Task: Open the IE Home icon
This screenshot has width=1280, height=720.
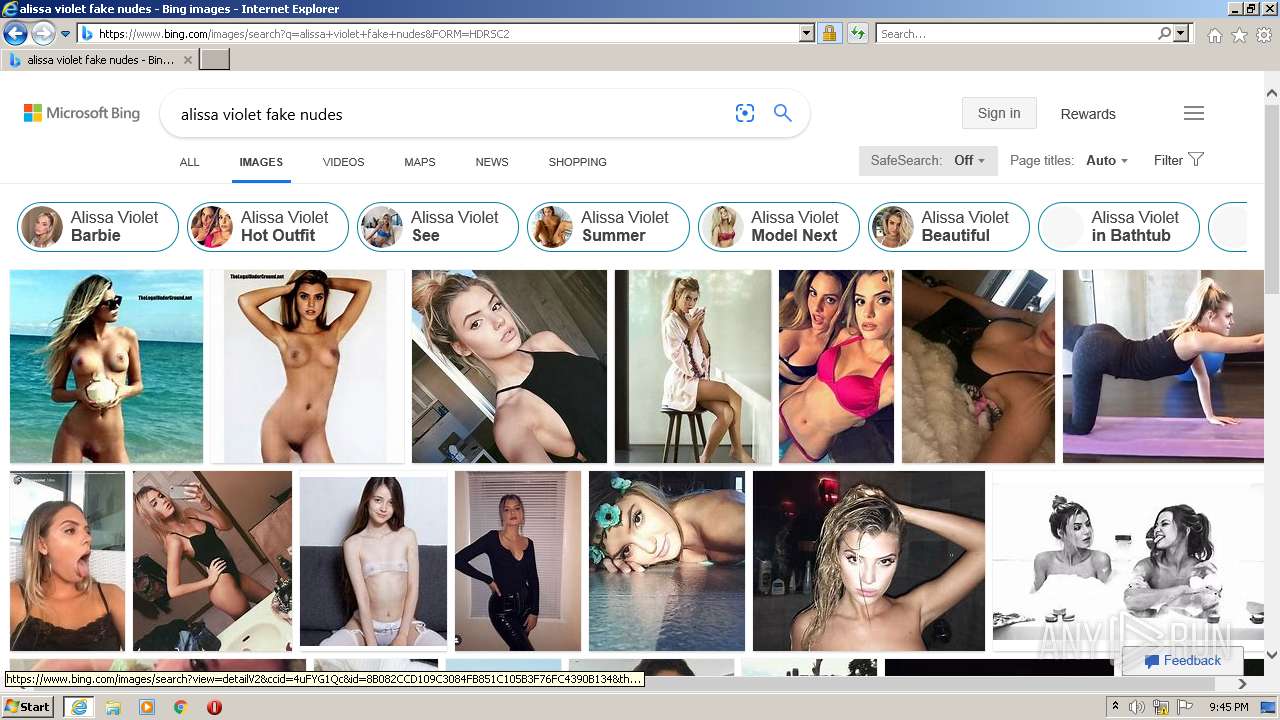Action: (1214, 35)
